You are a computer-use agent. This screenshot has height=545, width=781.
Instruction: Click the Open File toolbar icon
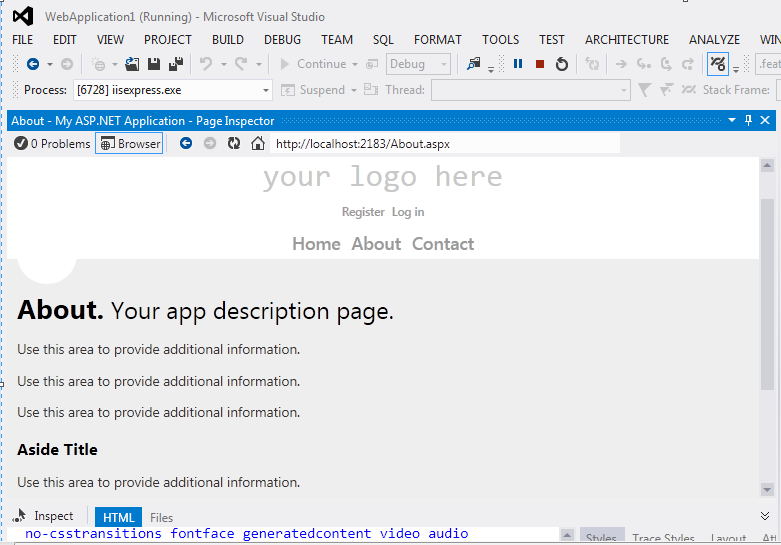point(132,64)
